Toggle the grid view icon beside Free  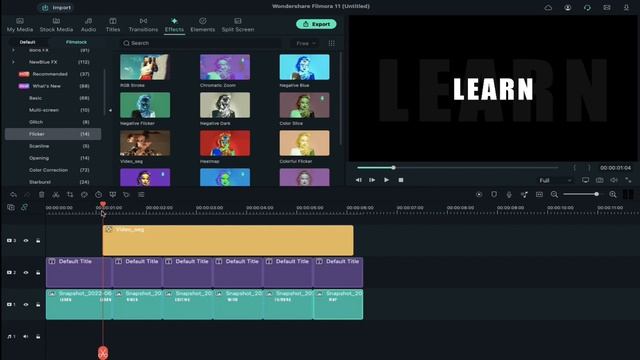(x=331, y=43)
